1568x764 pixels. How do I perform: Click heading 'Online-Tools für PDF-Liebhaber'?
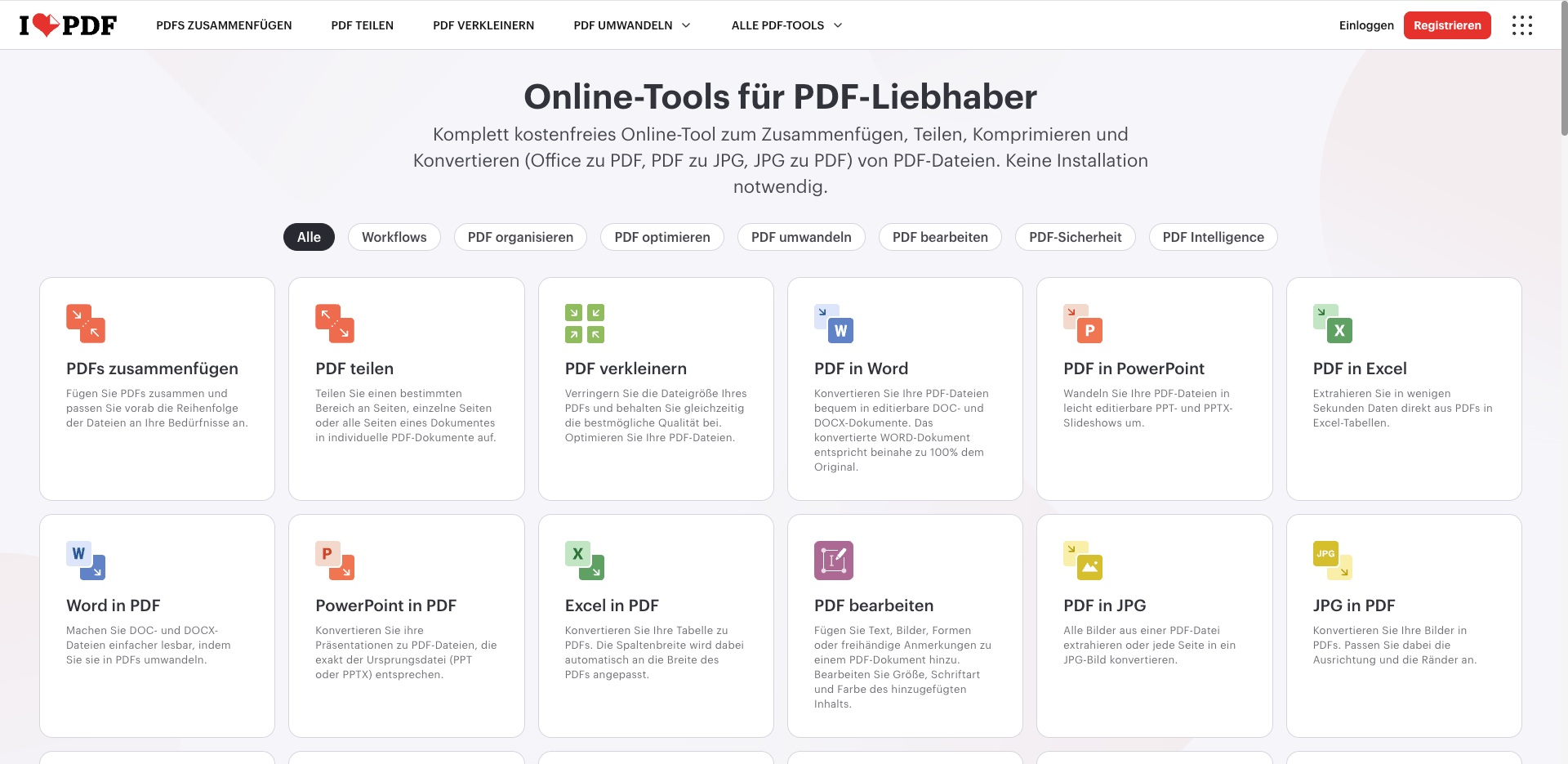pos(780,96)
